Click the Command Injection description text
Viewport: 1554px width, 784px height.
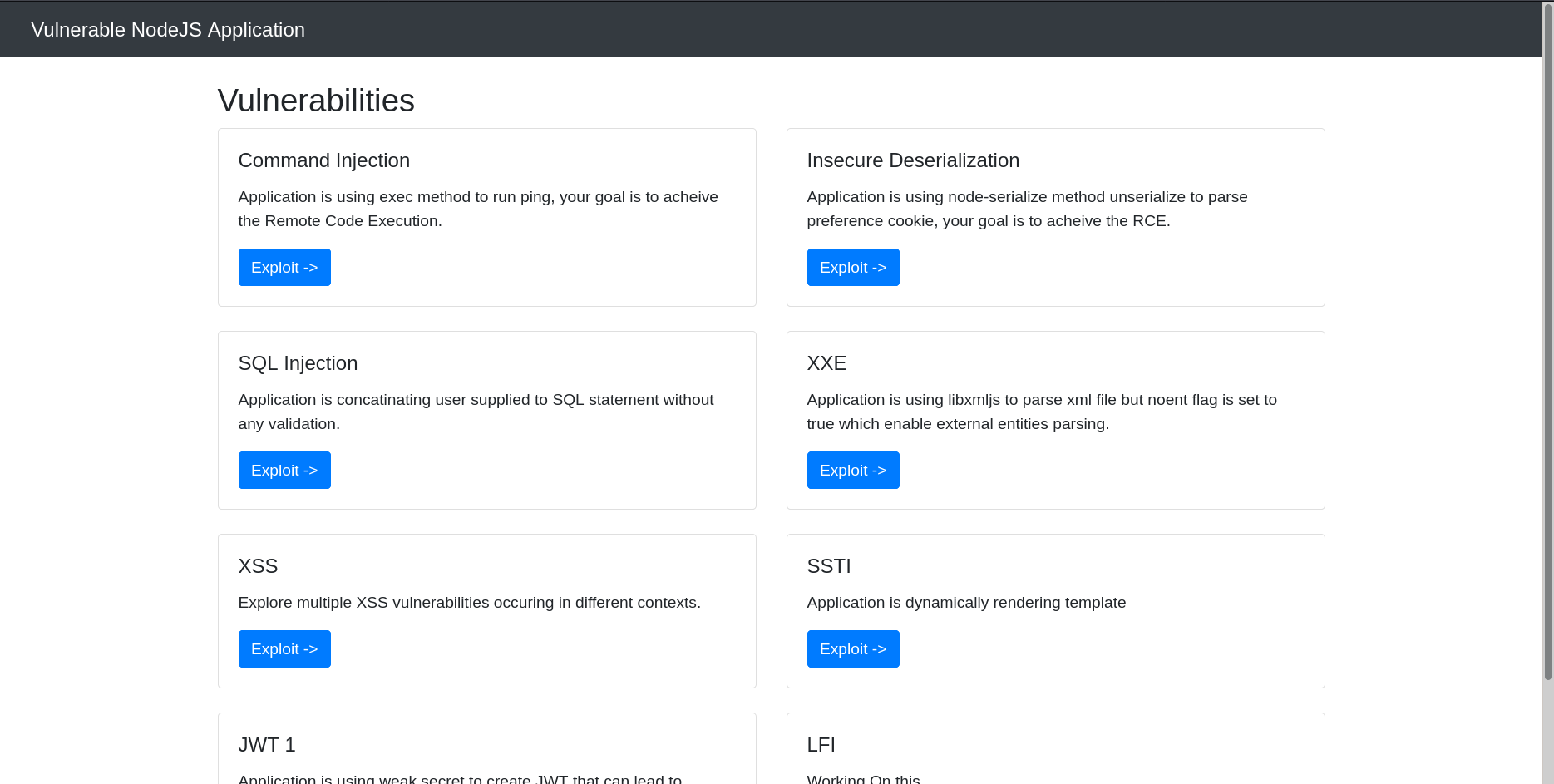[478, 209]
